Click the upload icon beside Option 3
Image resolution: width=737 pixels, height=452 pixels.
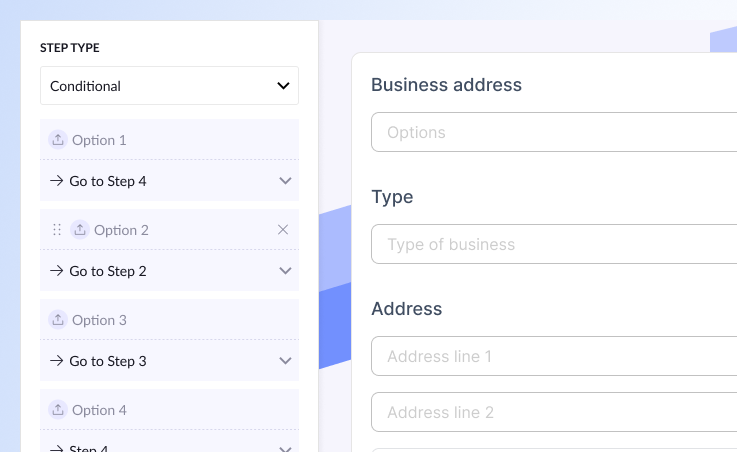point(58,320)
